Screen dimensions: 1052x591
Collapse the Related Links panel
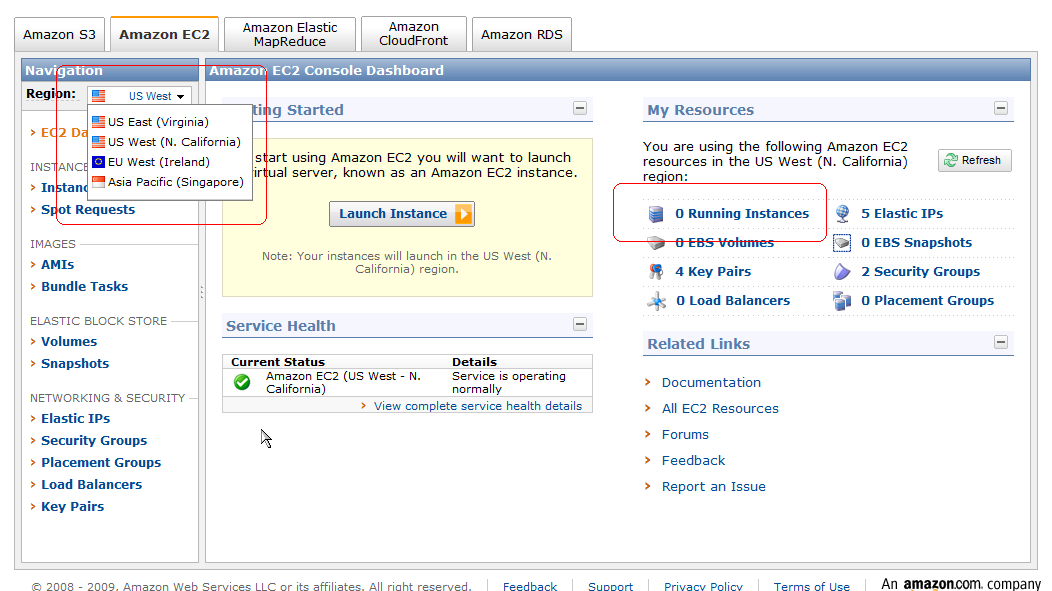[x=1000, y=342]
